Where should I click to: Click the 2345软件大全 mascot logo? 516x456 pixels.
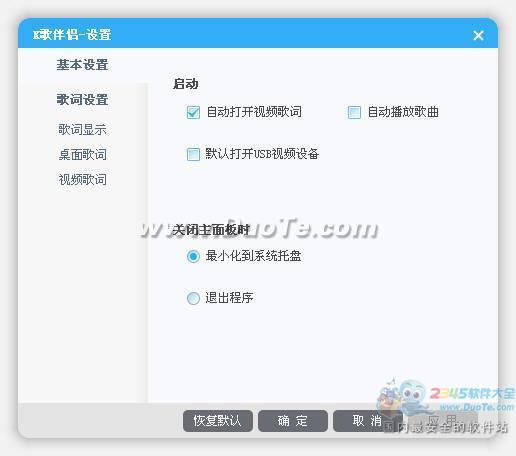tap(402, 398)
